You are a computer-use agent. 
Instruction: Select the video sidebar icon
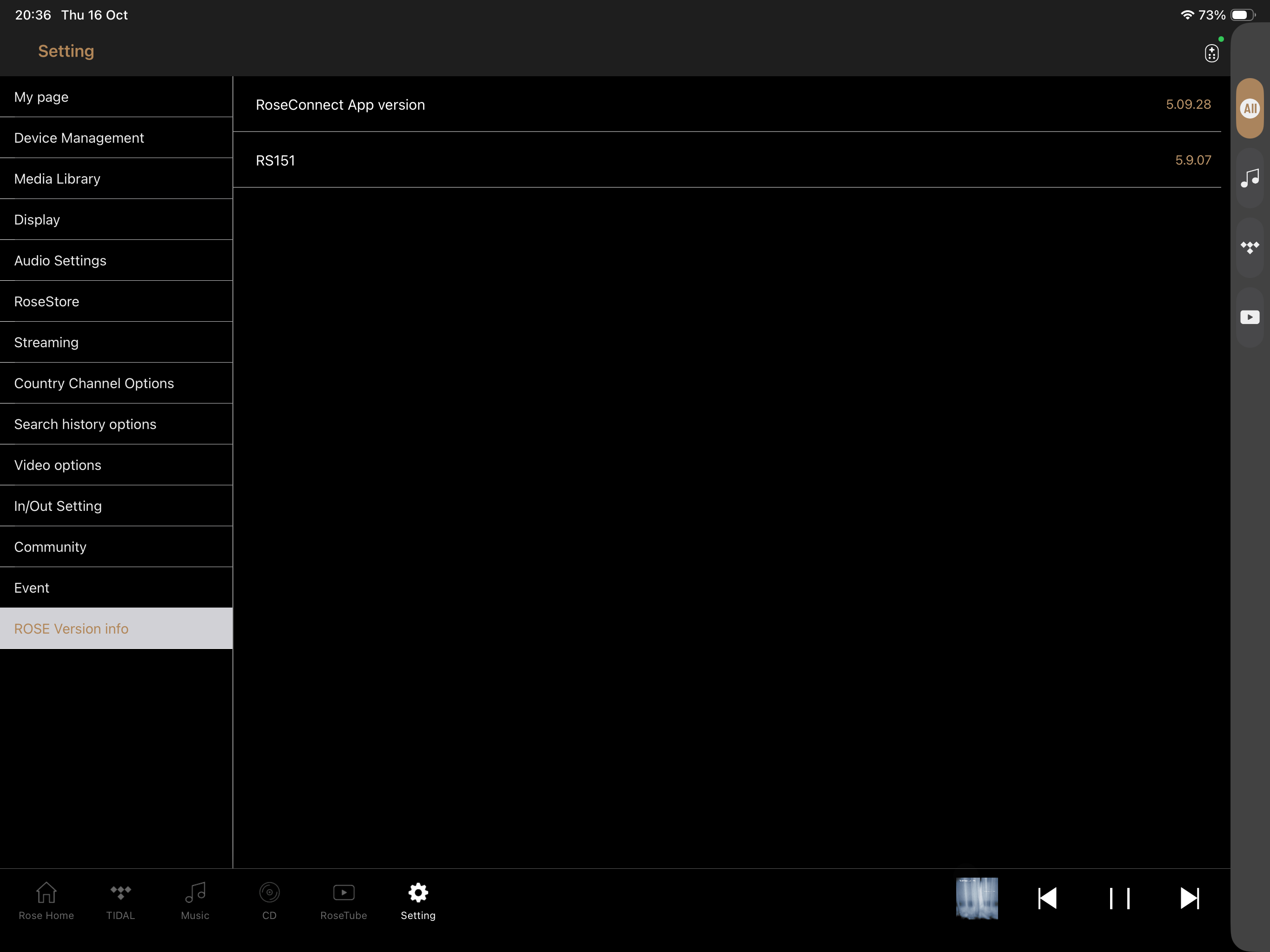[x=1250, y=317]
